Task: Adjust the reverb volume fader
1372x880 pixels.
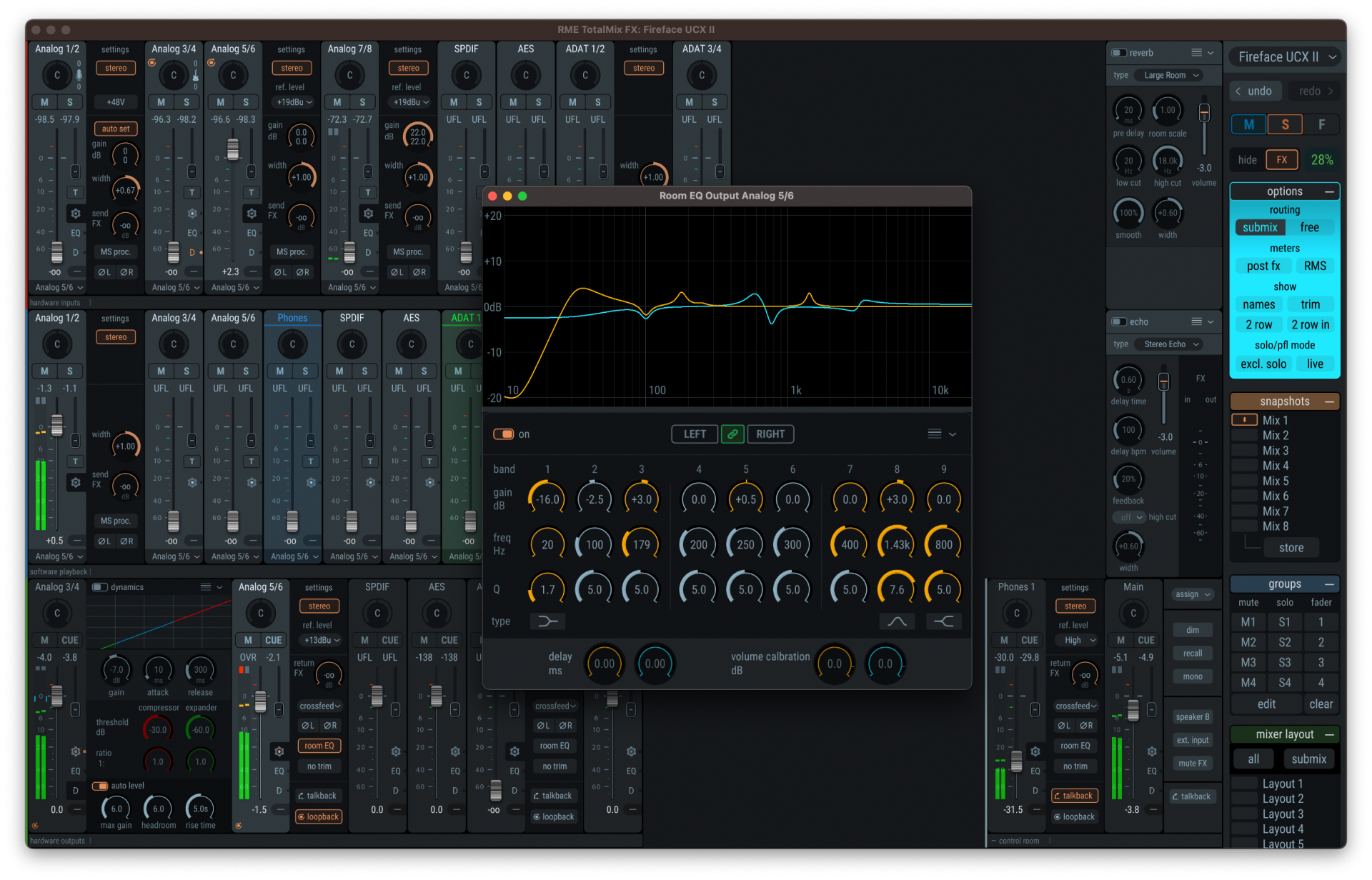Action: click(1204, 112)
